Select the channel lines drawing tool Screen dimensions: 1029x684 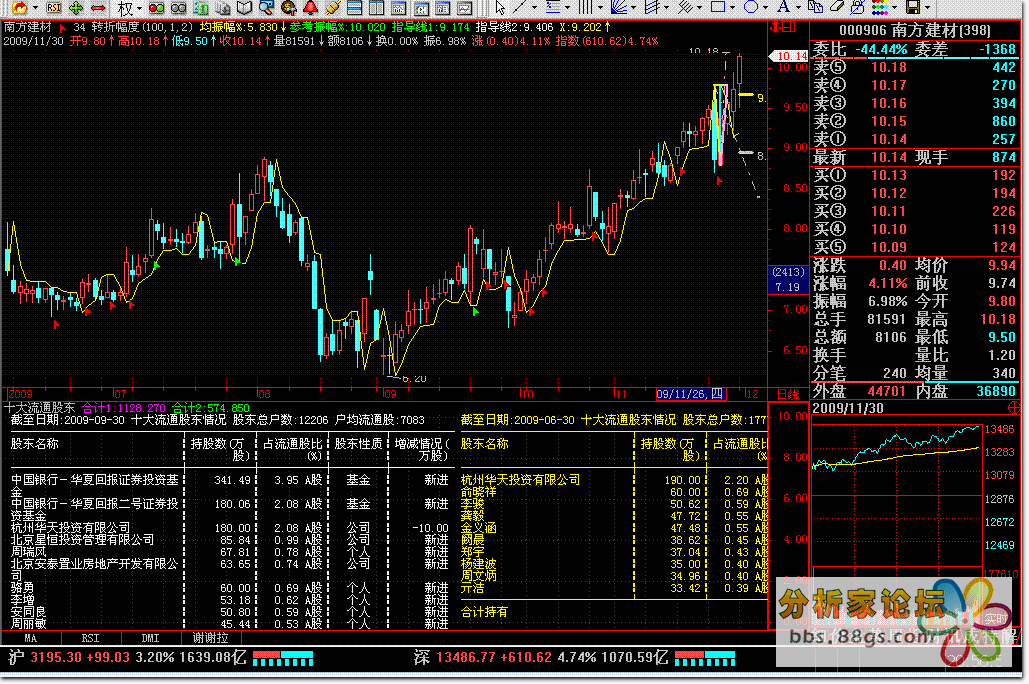pyautogui.click(x=652, y=7)
